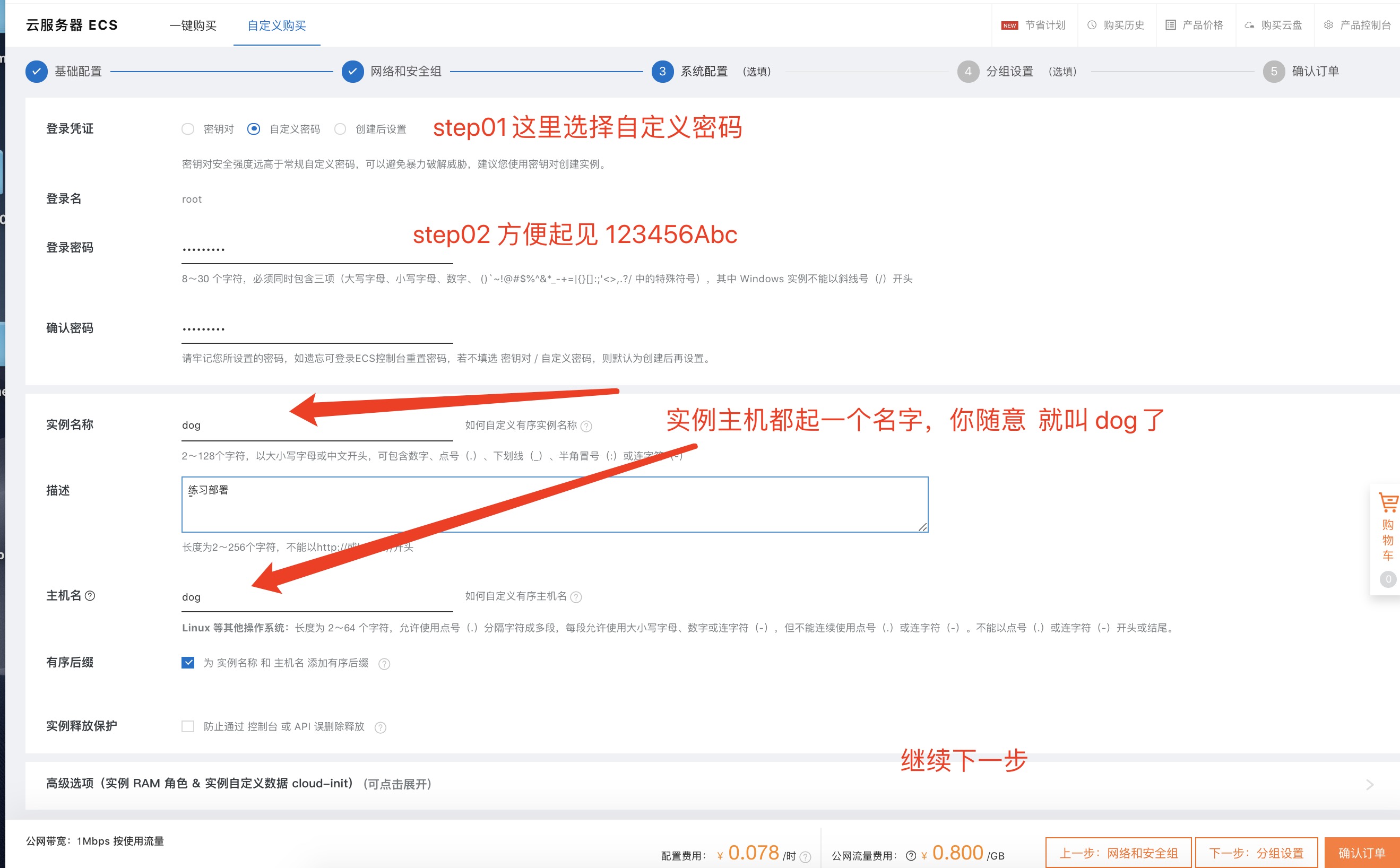Viewport: 1400px width, 868px height.
Task: Select the 创建后设置 radio option
Action: [340, 129]
